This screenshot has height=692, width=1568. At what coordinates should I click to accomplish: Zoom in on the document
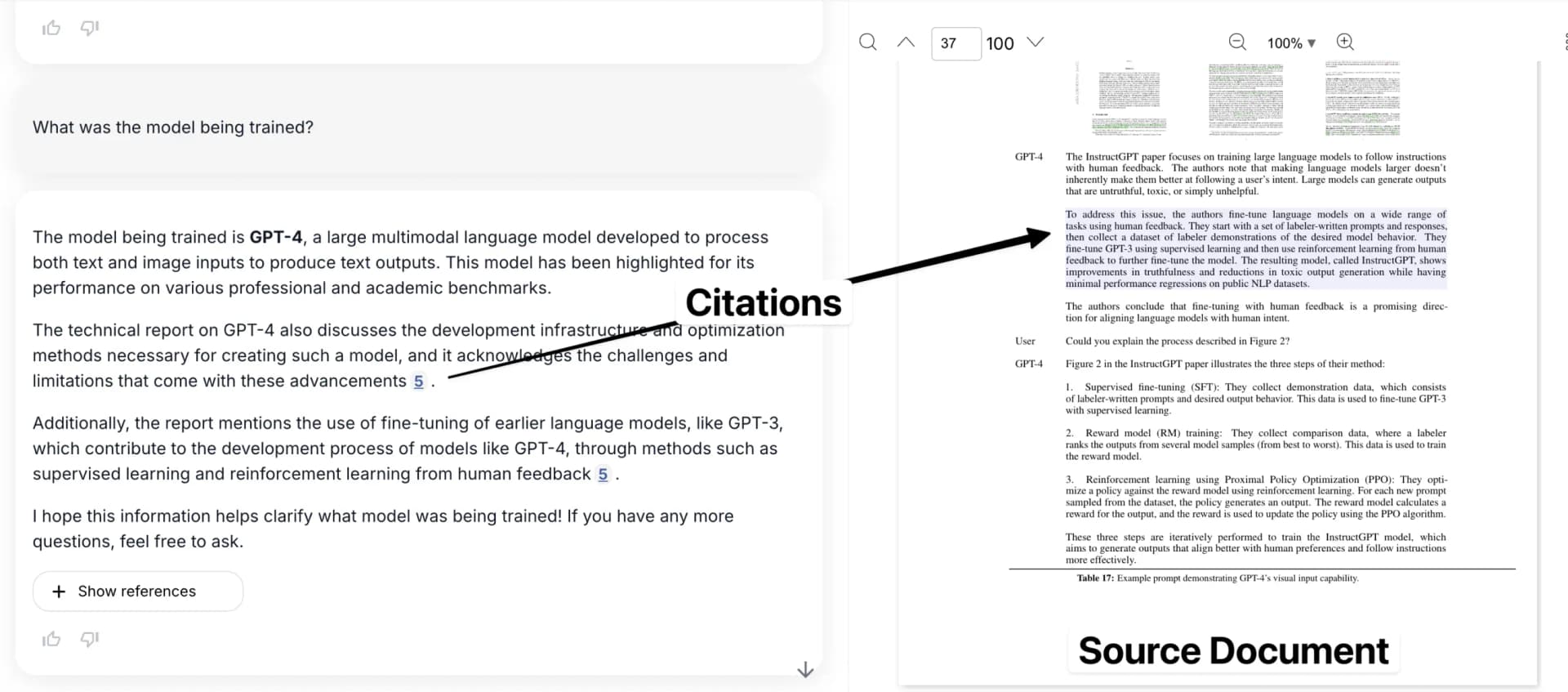coord(1344,42)
